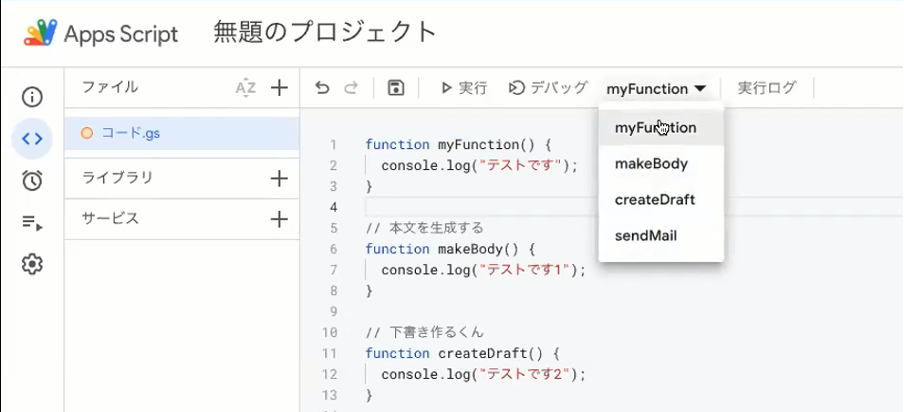The width and height of the screenshot is (904, 412).
Task: Open Project Settings gear icon
Action: click(32, 264)
